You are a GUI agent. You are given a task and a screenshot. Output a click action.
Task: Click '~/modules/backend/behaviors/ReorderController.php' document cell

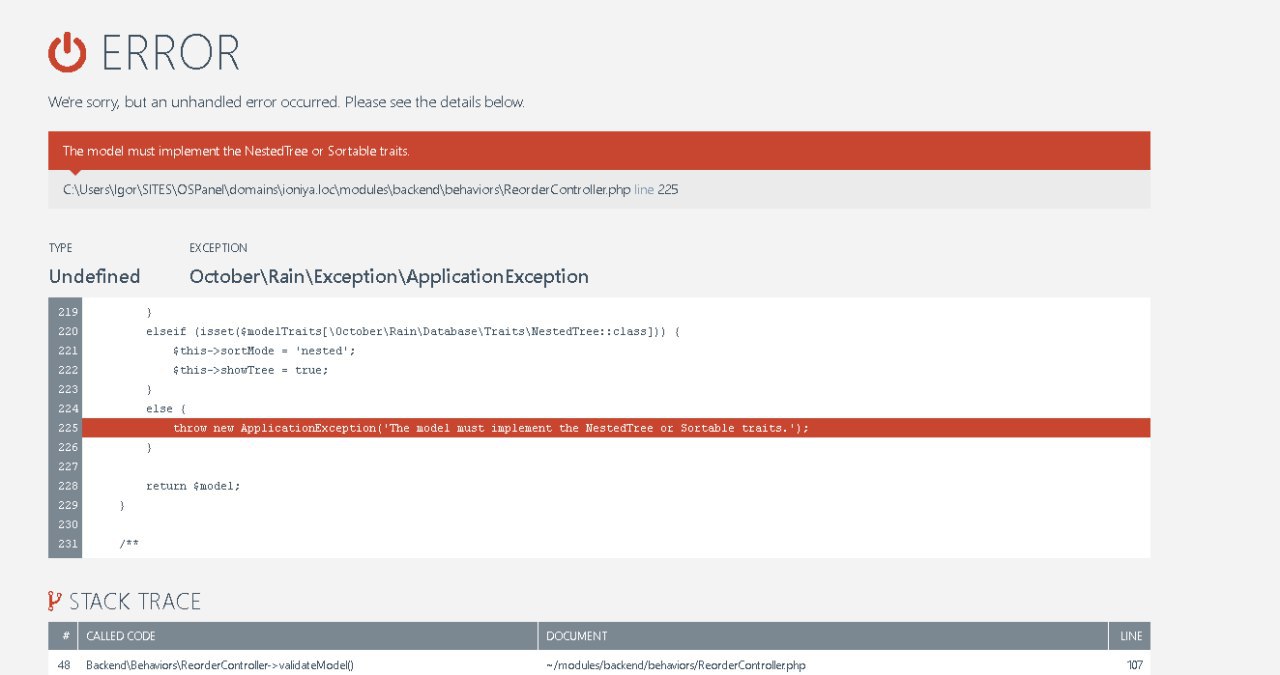point(675,665)
